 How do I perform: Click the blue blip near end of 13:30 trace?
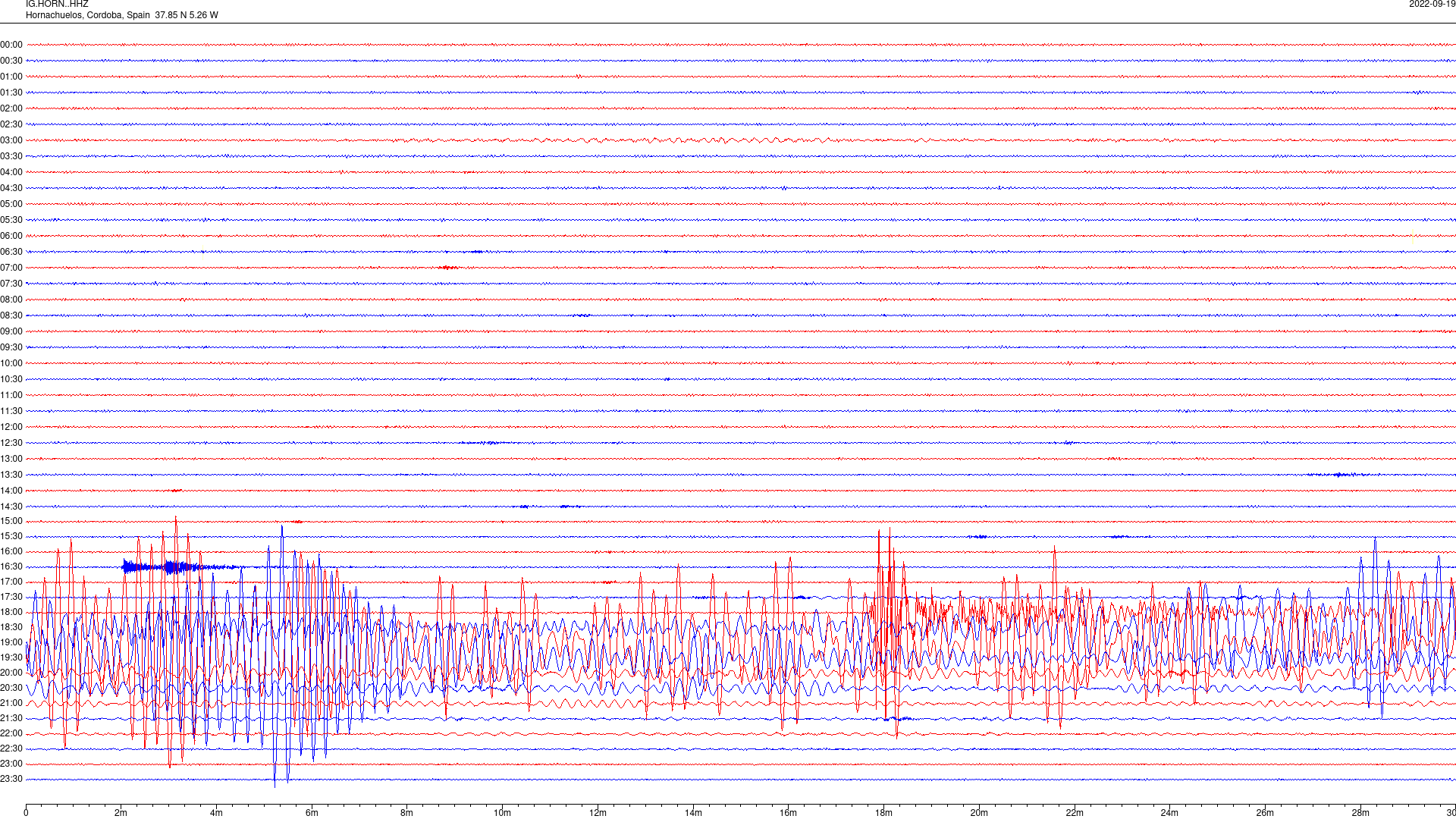(1341, 475)
